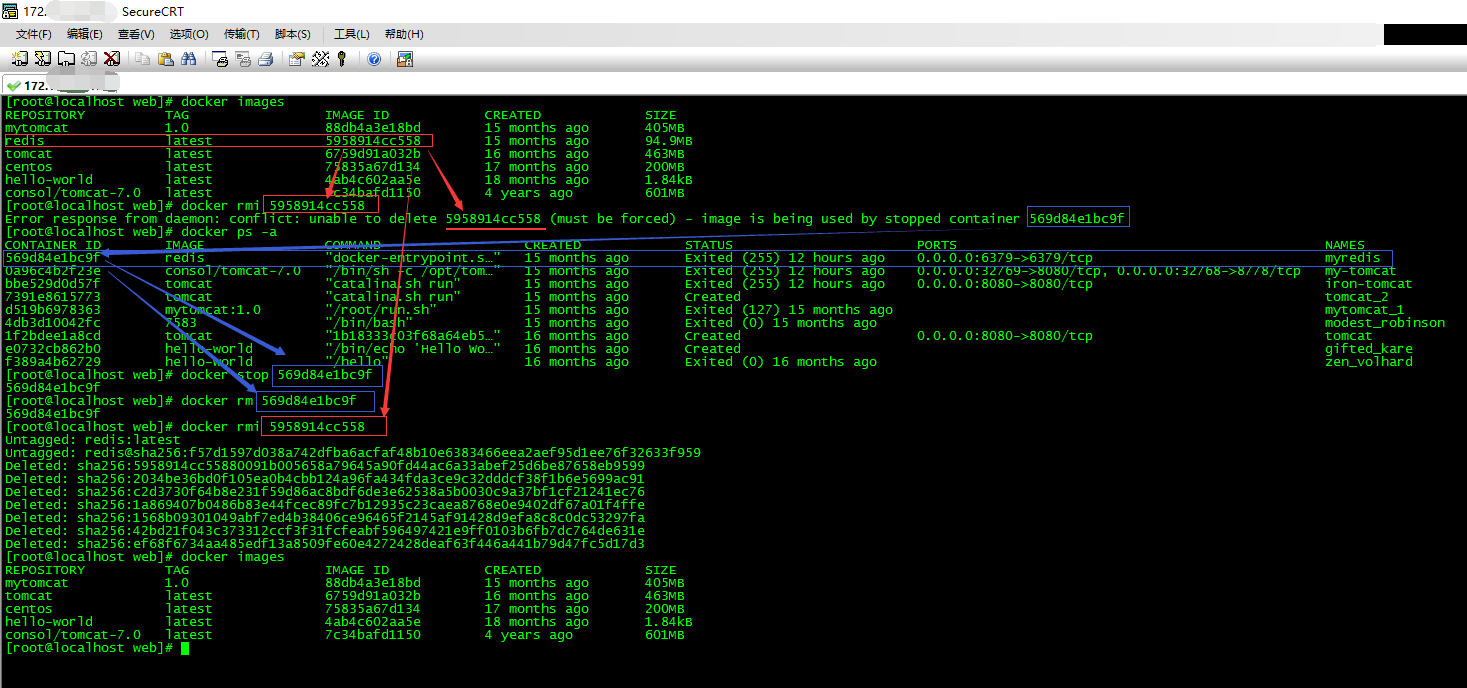Click 'Deleted: sha256:ef68f6734aa4' output line

tap(325, 544)
